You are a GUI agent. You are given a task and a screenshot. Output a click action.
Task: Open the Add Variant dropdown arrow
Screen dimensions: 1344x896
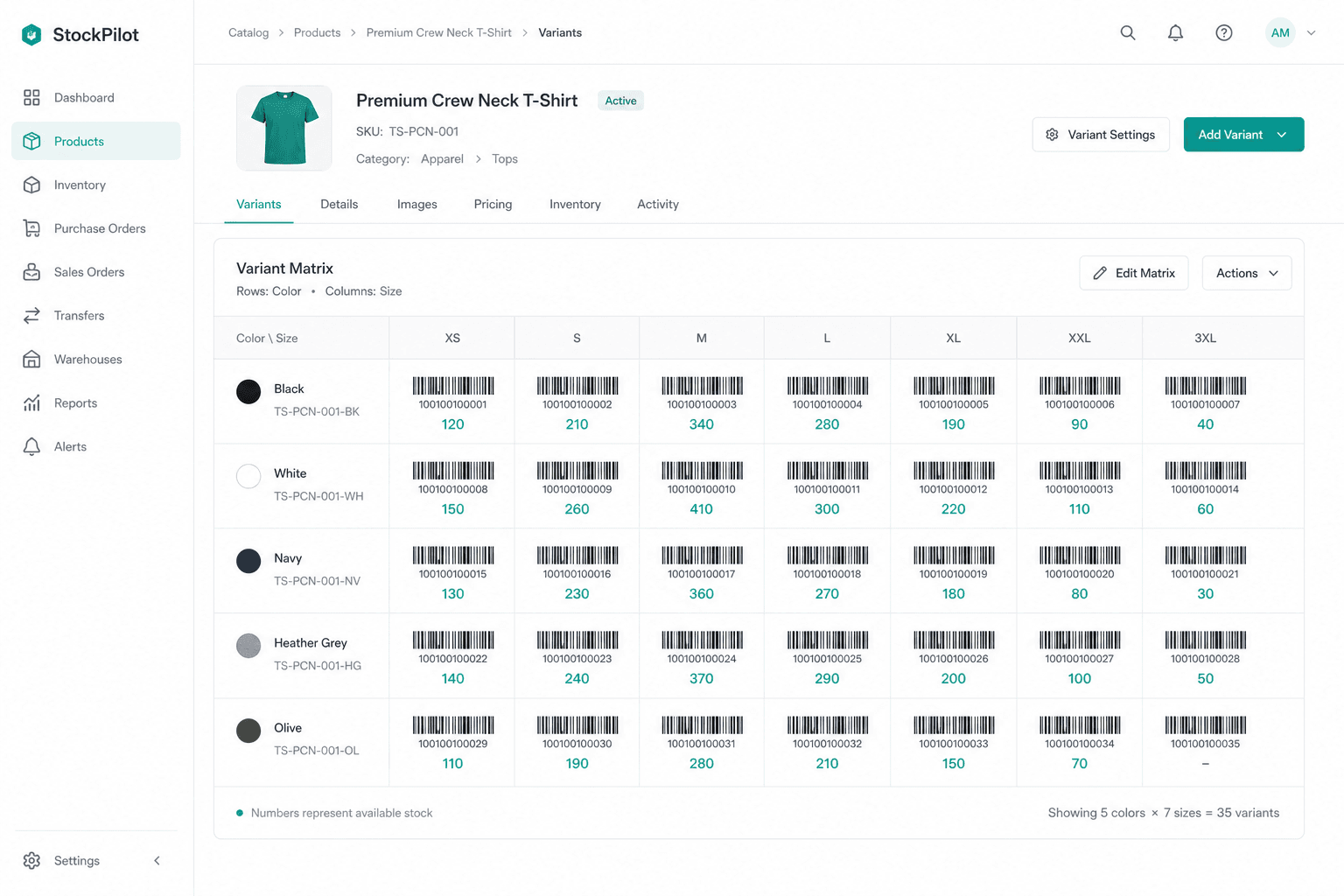1282,135
